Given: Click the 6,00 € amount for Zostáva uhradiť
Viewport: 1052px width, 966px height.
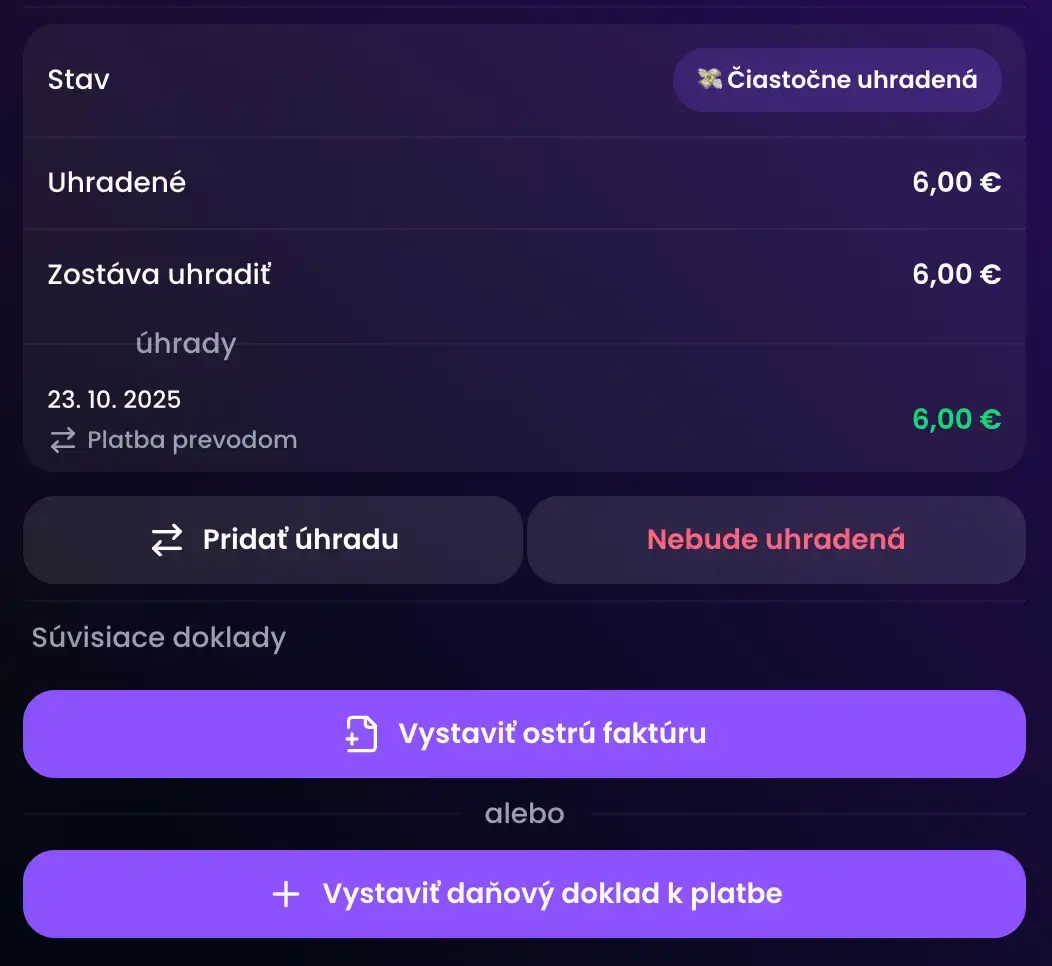Looking at the screenshot, I should point(956,275).
